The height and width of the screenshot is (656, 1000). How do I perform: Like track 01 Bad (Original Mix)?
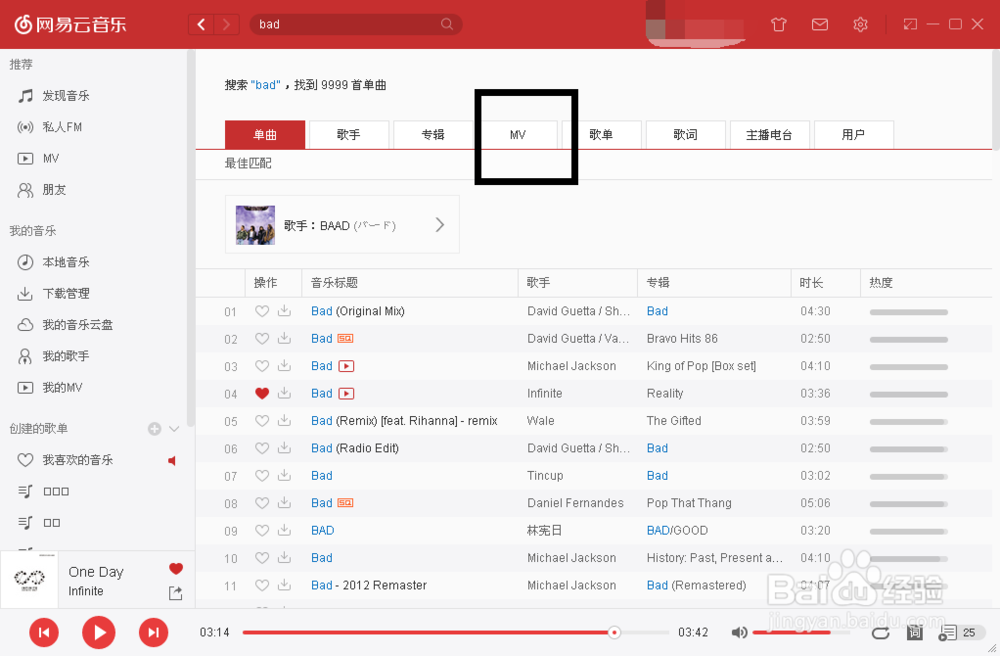[261, 311]
